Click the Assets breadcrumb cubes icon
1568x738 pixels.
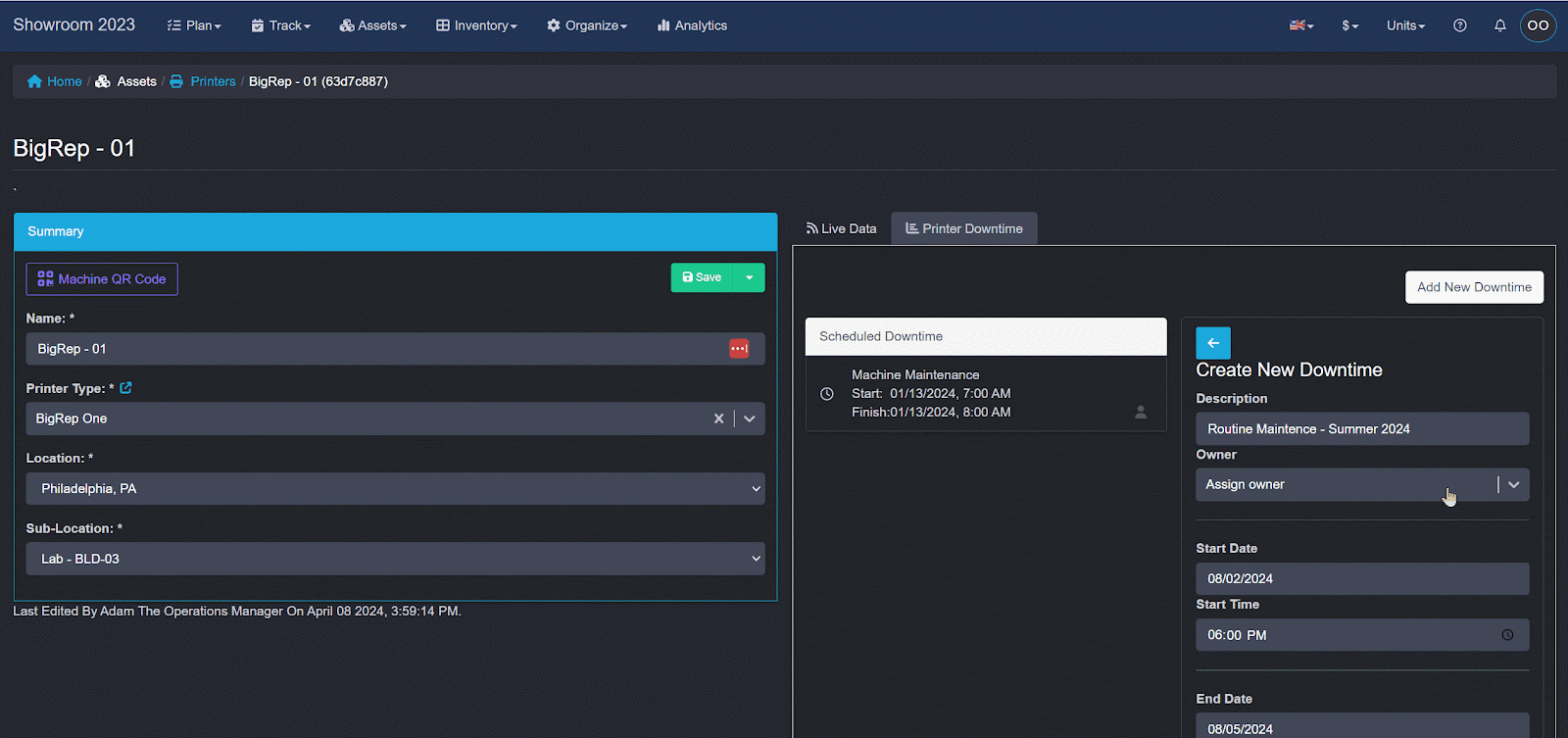[x=102, y=81]
